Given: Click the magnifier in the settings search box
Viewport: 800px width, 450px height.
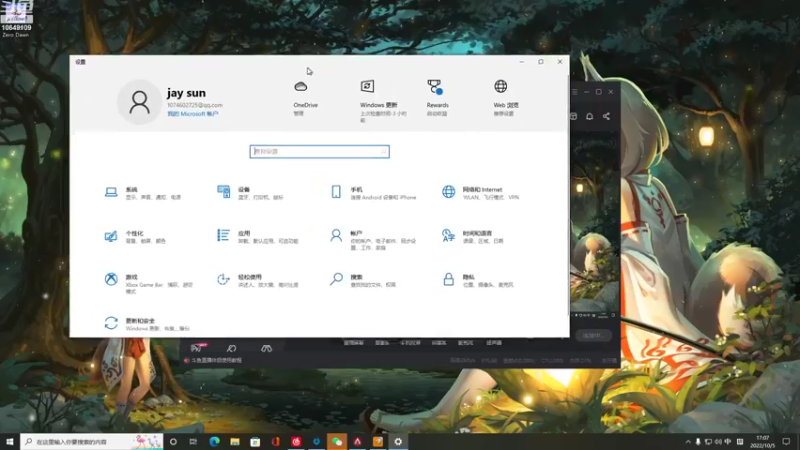Looking at the screenshot, I should pyautogui.click(x=383, y=152).
